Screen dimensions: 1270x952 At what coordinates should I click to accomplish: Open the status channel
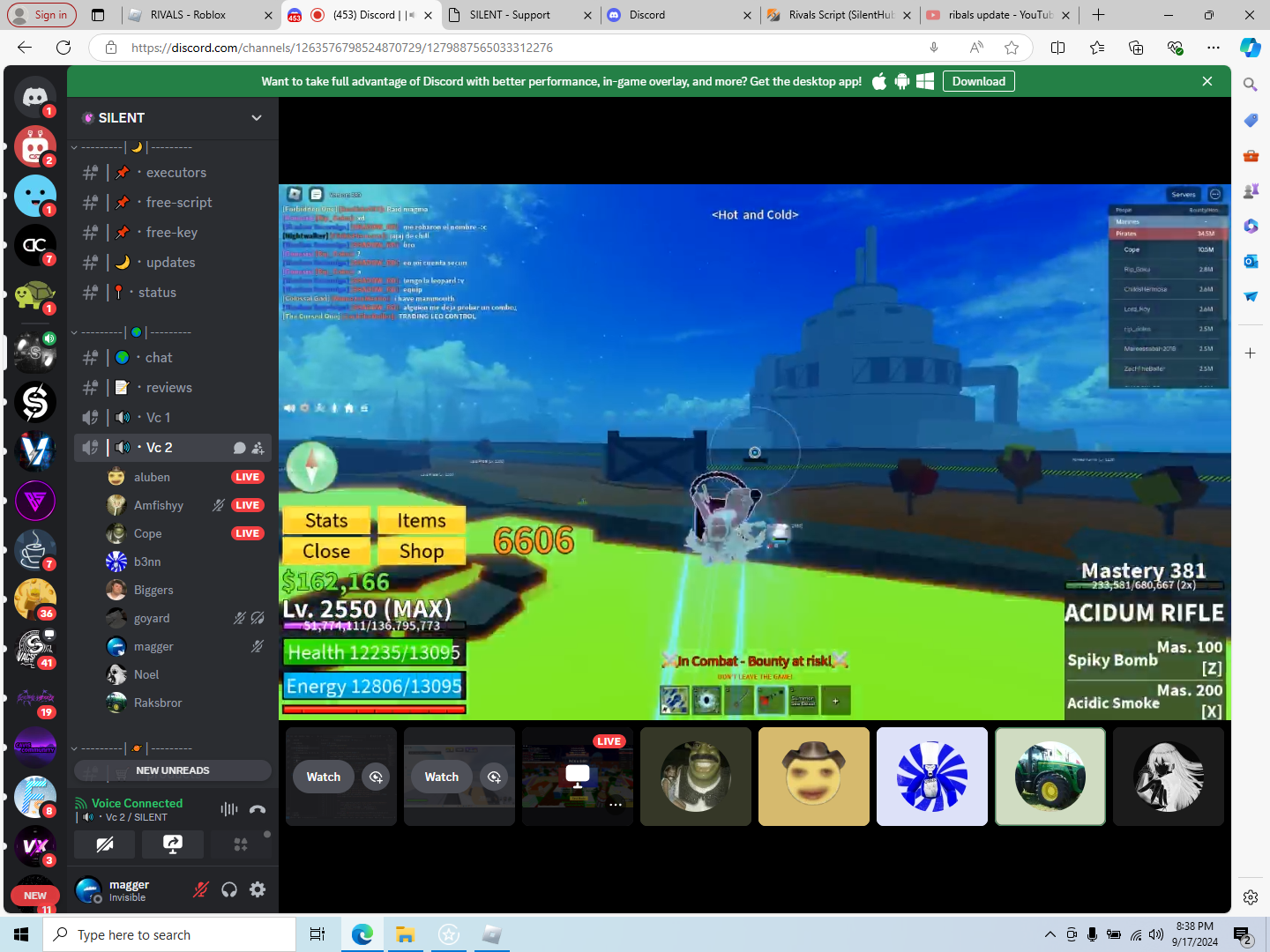click(173, 293)
